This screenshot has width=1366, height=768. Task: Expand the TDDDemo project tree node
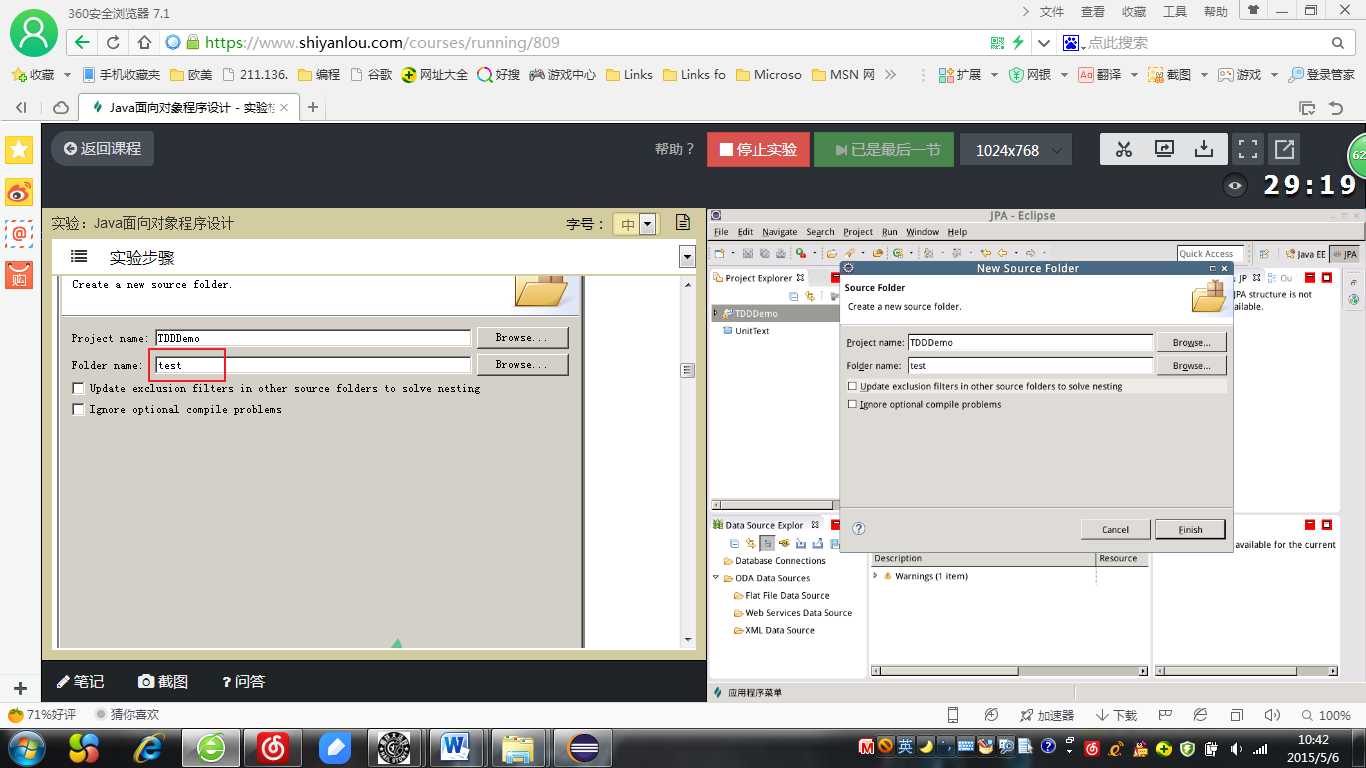click(x=715, y=314)
